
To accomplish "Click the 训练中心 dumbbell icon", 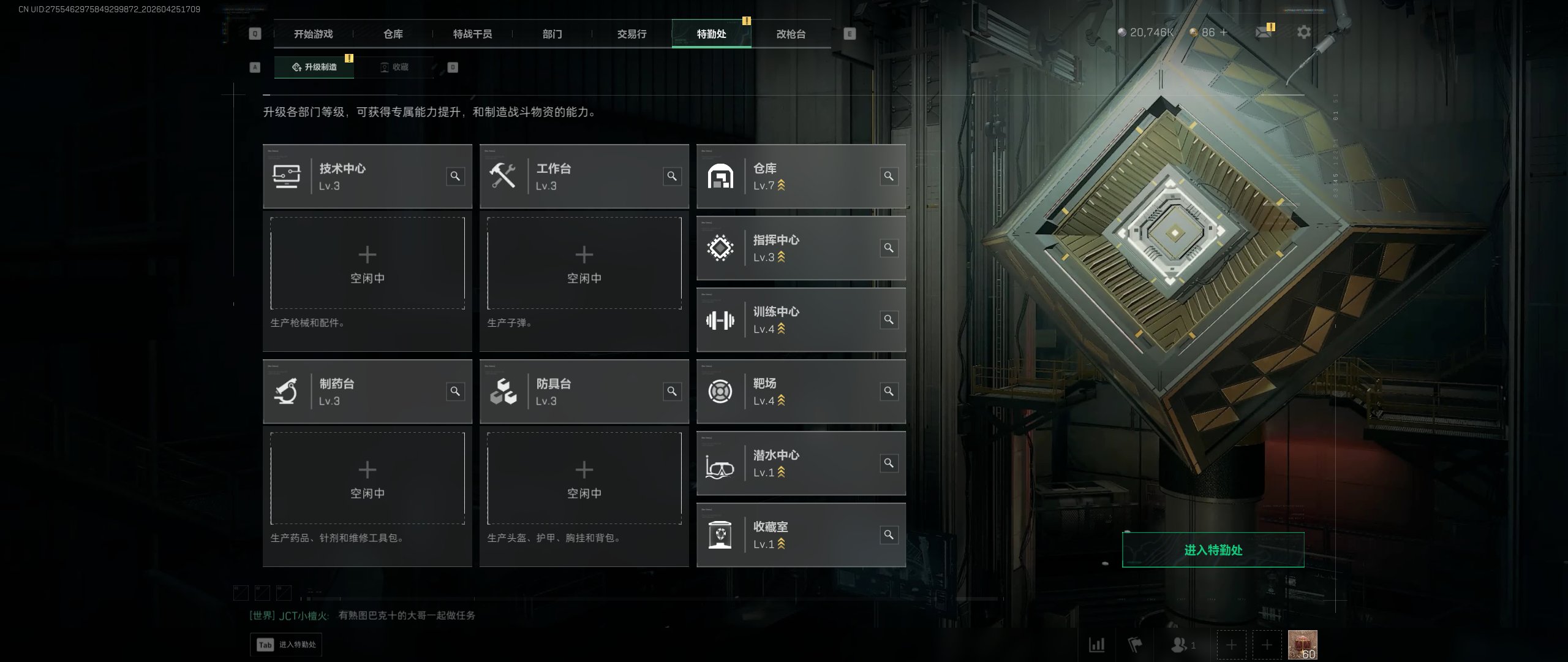I will click(720, 320).
